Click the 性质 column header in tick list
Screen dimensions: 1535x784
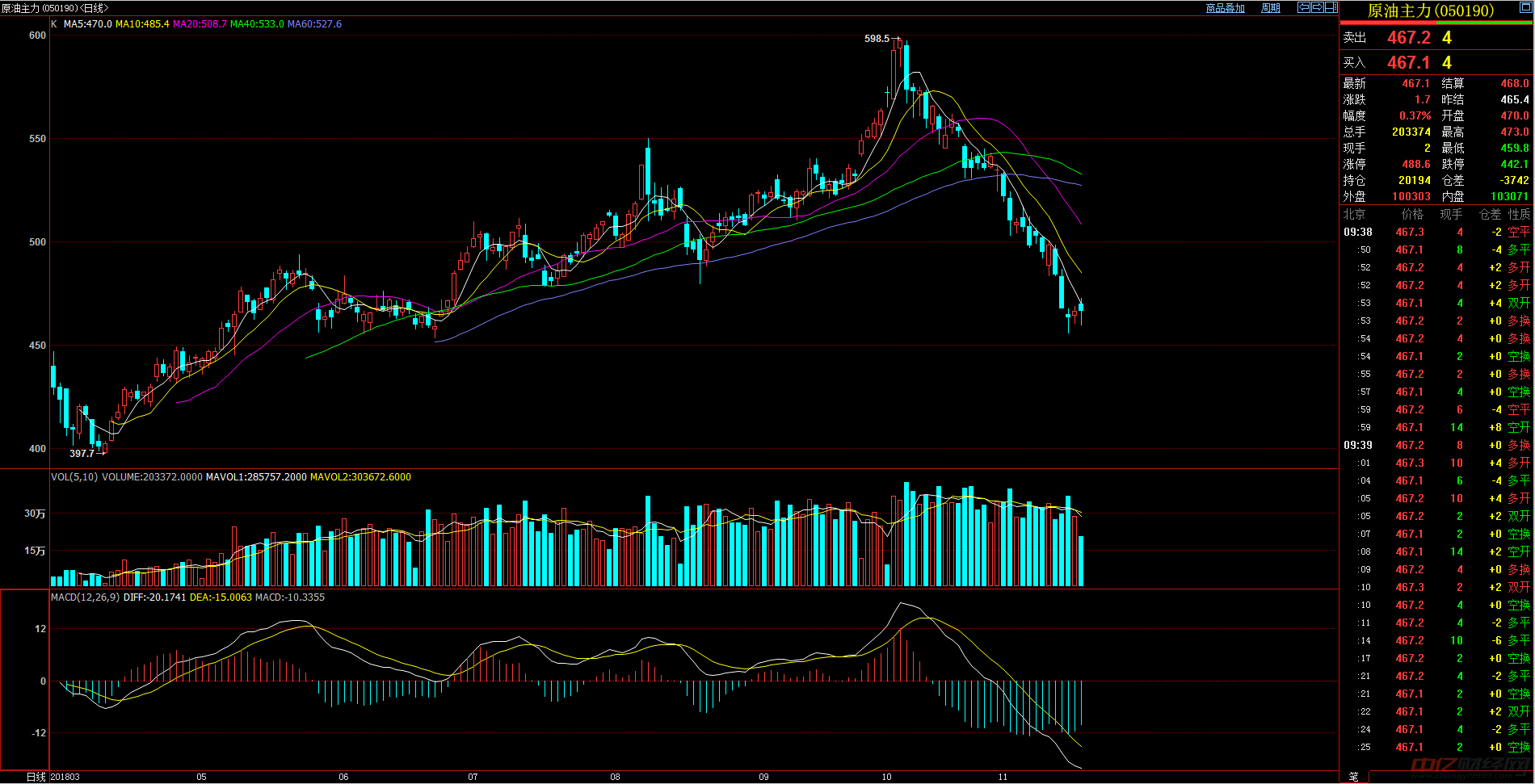pos(1519,215)
